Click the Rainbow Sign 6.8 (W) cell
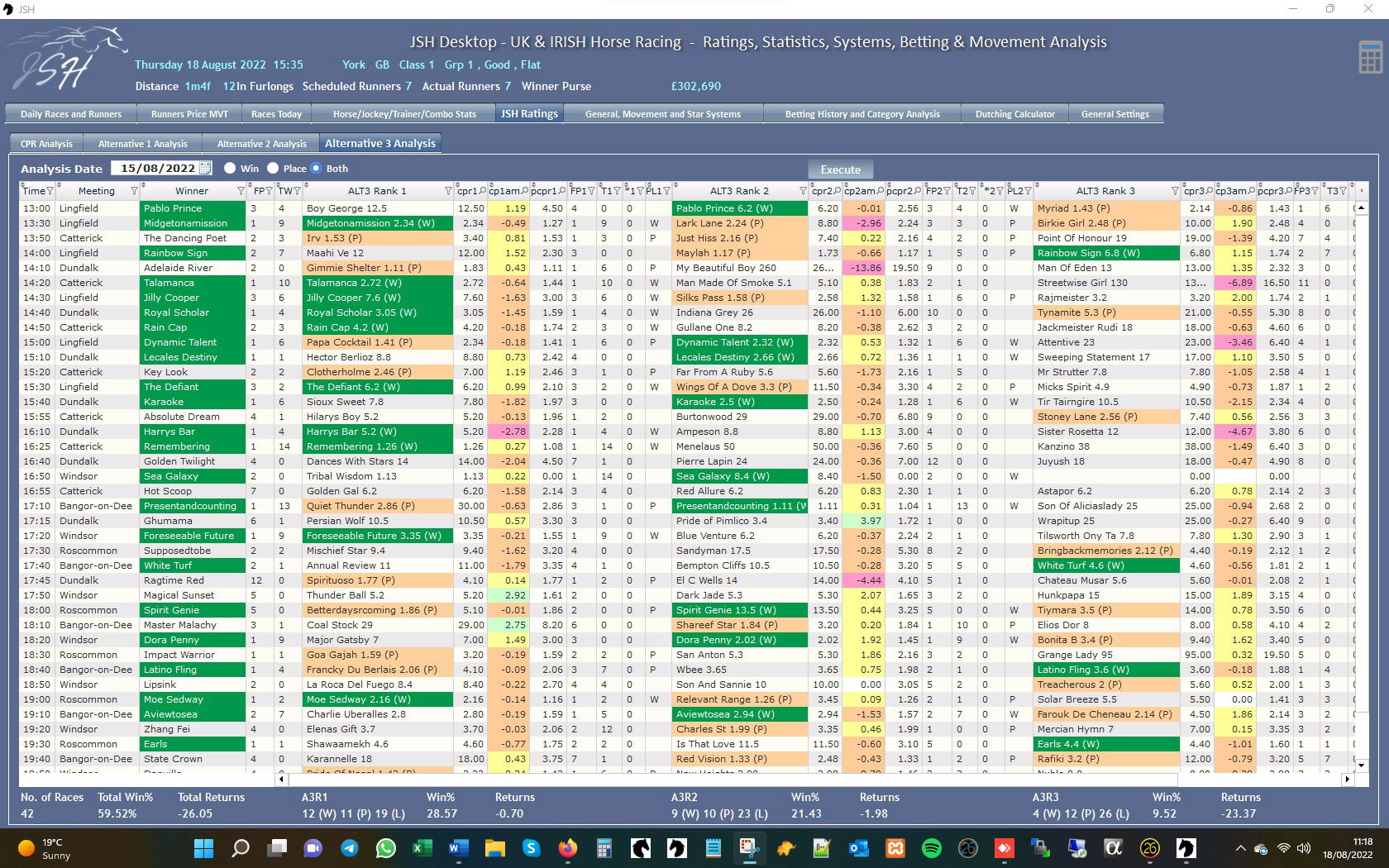The height and width of the screenshot is (868, 1389). click(1107, 253)
